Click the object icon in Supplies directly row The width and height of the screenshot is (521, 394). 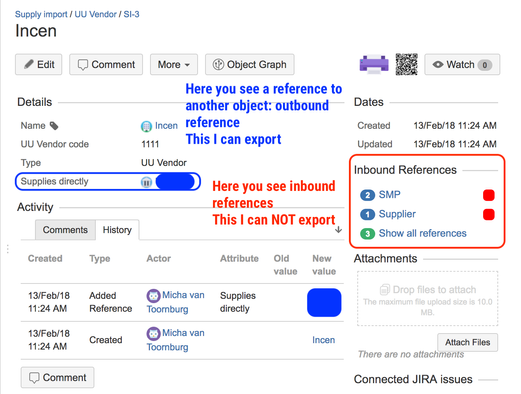(146, 182)
